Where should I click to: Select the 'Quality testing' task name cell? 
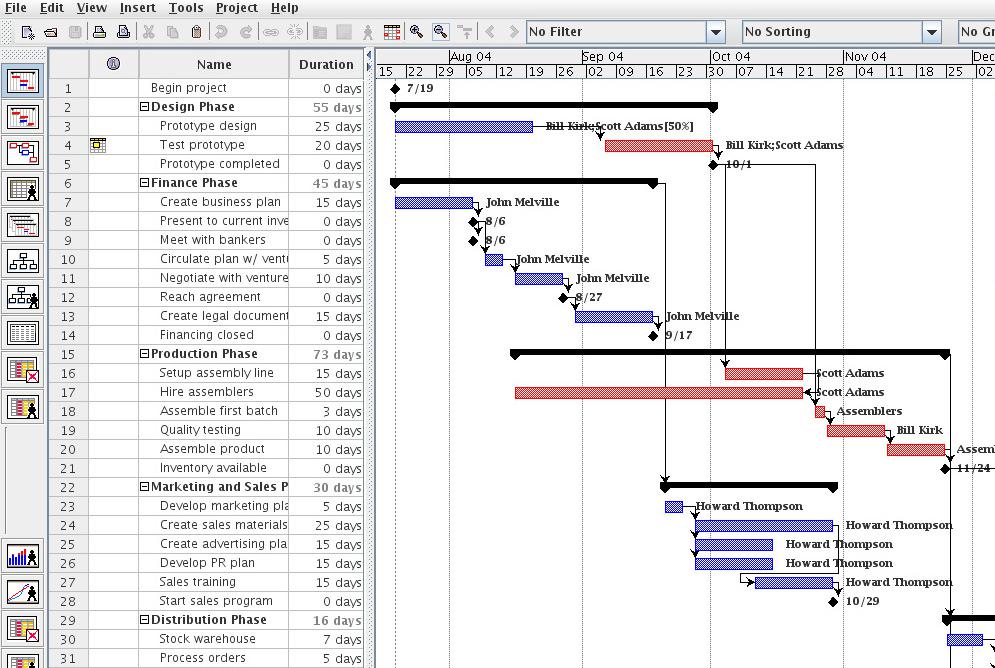point(214,430)
